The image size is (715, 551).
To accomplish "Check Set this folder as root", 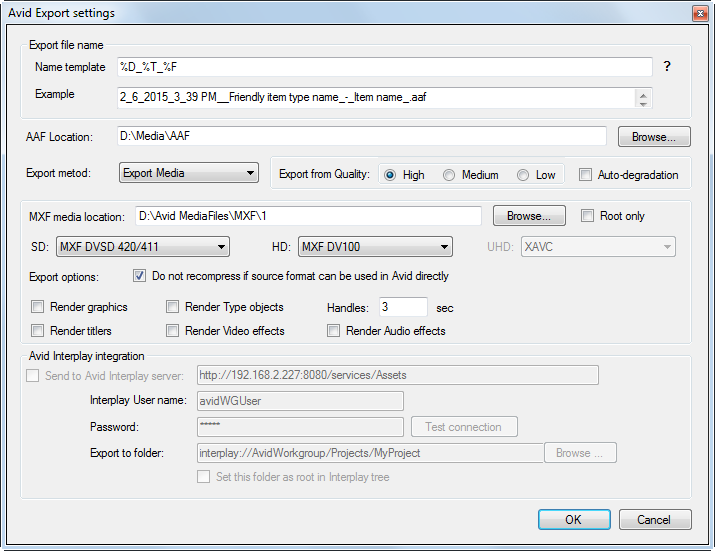I will point(203,477).
